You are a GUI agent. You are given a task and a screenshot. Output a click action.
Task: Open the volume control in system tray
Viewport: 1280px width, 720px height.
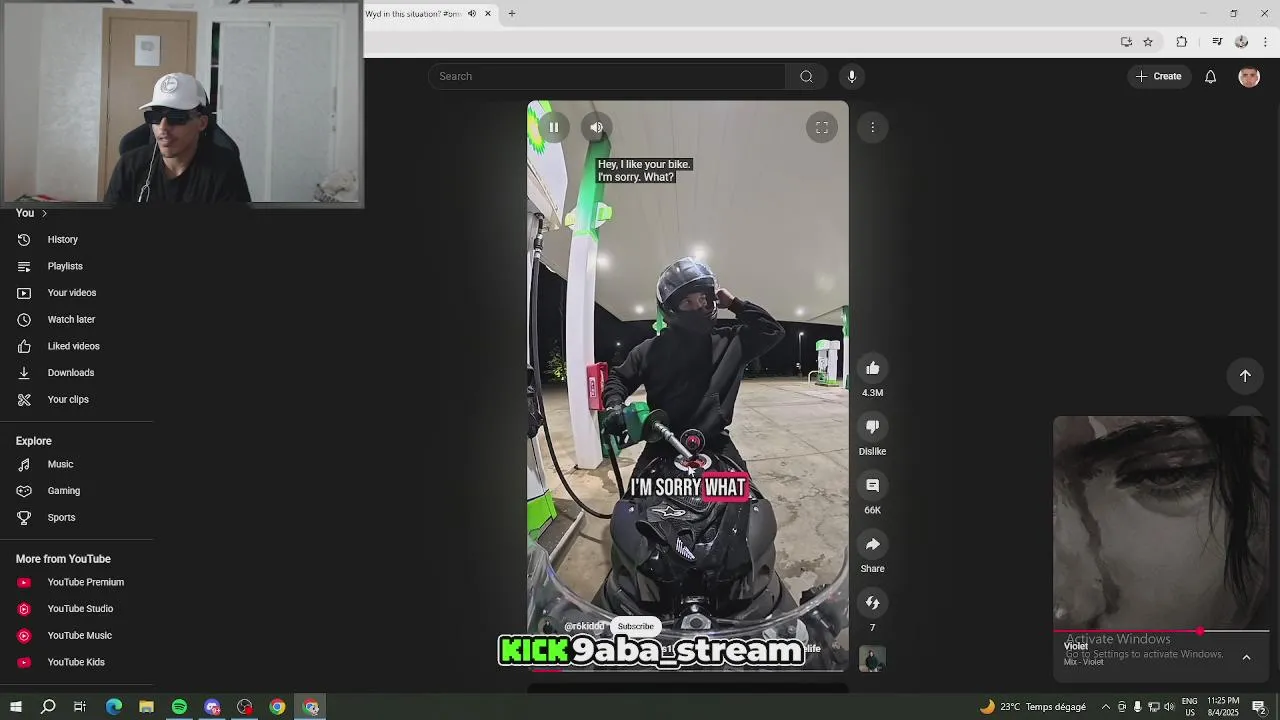click(1169, 707)
